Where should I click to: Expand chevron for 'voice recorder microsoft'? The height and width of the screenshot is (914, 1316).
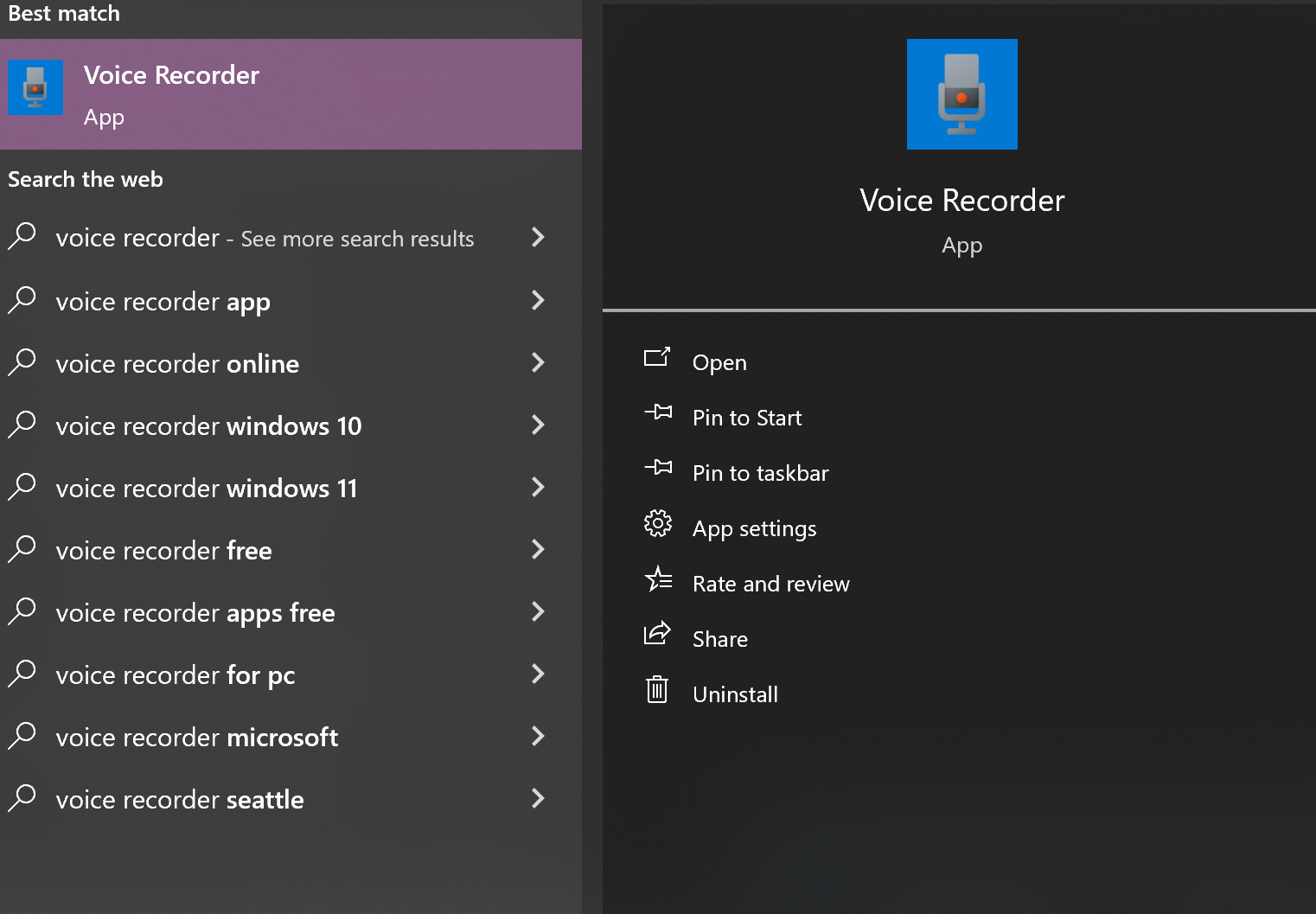click(x=538, y=736)
